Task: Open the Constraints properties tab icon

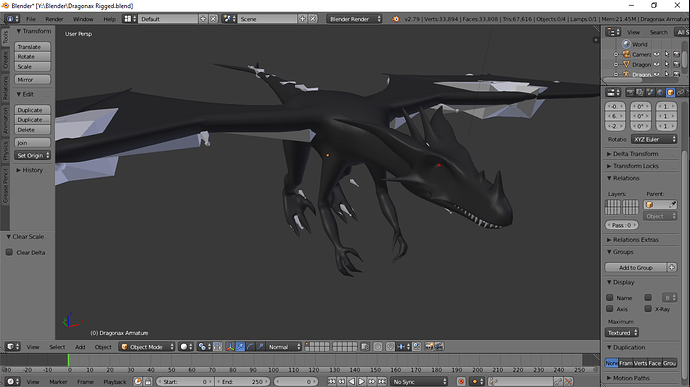Action: click(681, 92)
